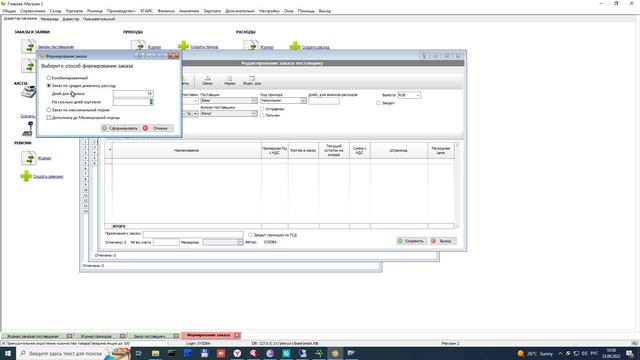The width and height of the screenshot is (640, 360).
Task: Open the Общие menu
Action: (x=9, y=11)
